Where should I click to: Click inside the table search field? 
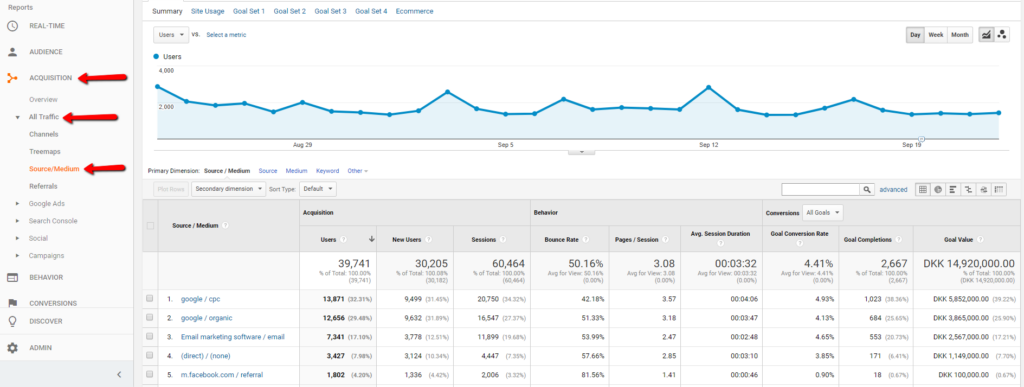pos(821,189)
